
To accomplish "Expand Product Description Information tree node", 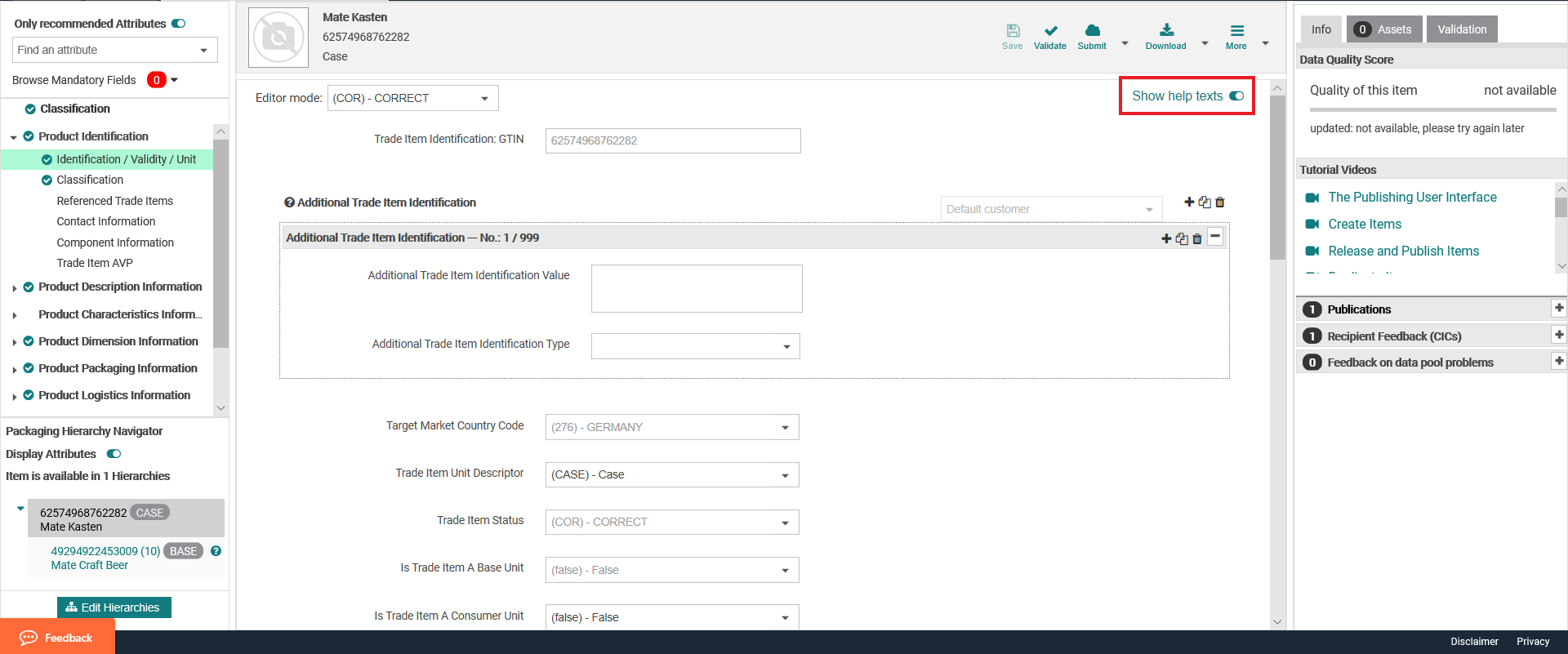I will point(15,288).
